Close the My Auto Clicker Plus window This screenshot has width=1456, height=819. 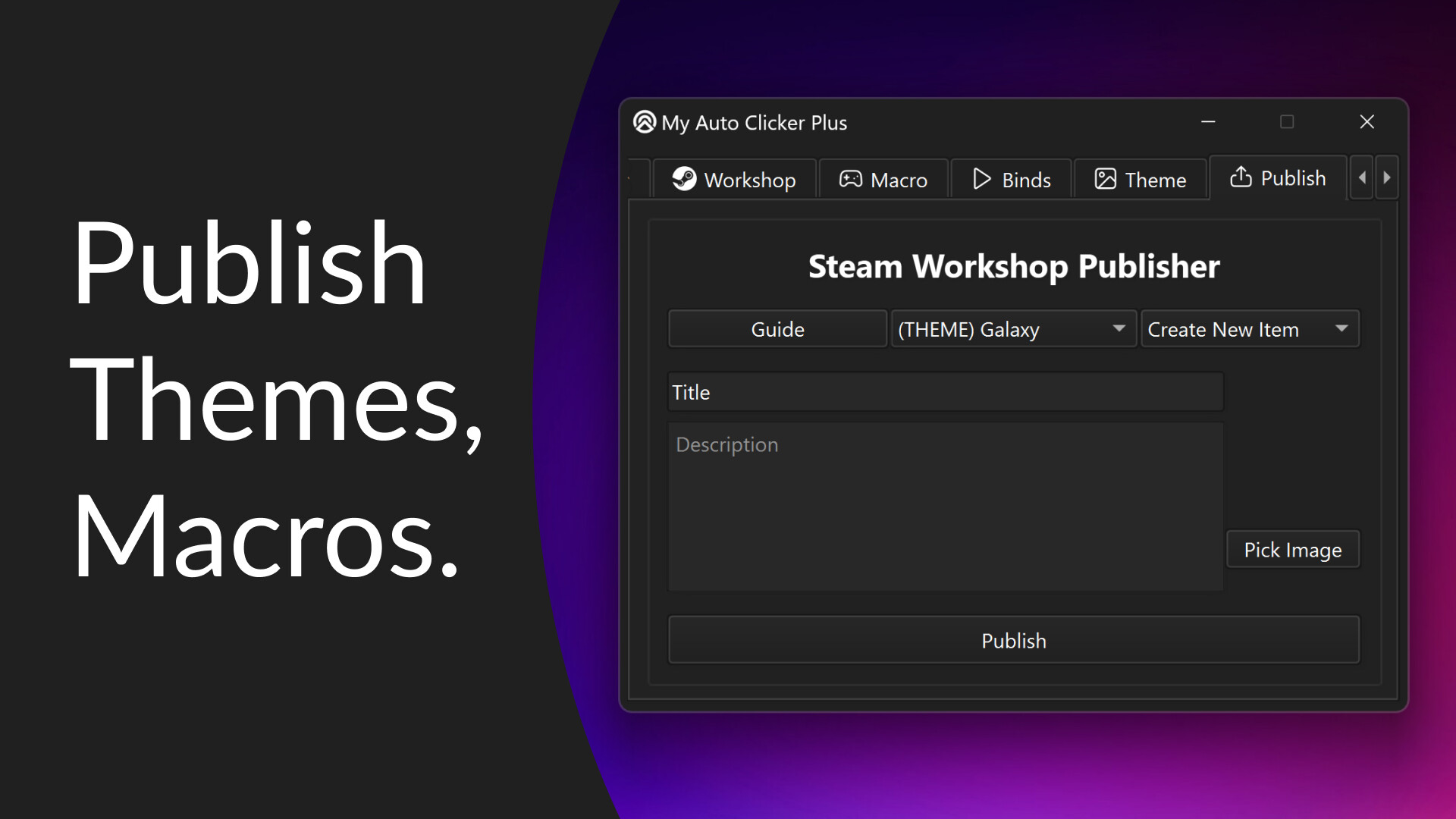tap(1367, 122)
